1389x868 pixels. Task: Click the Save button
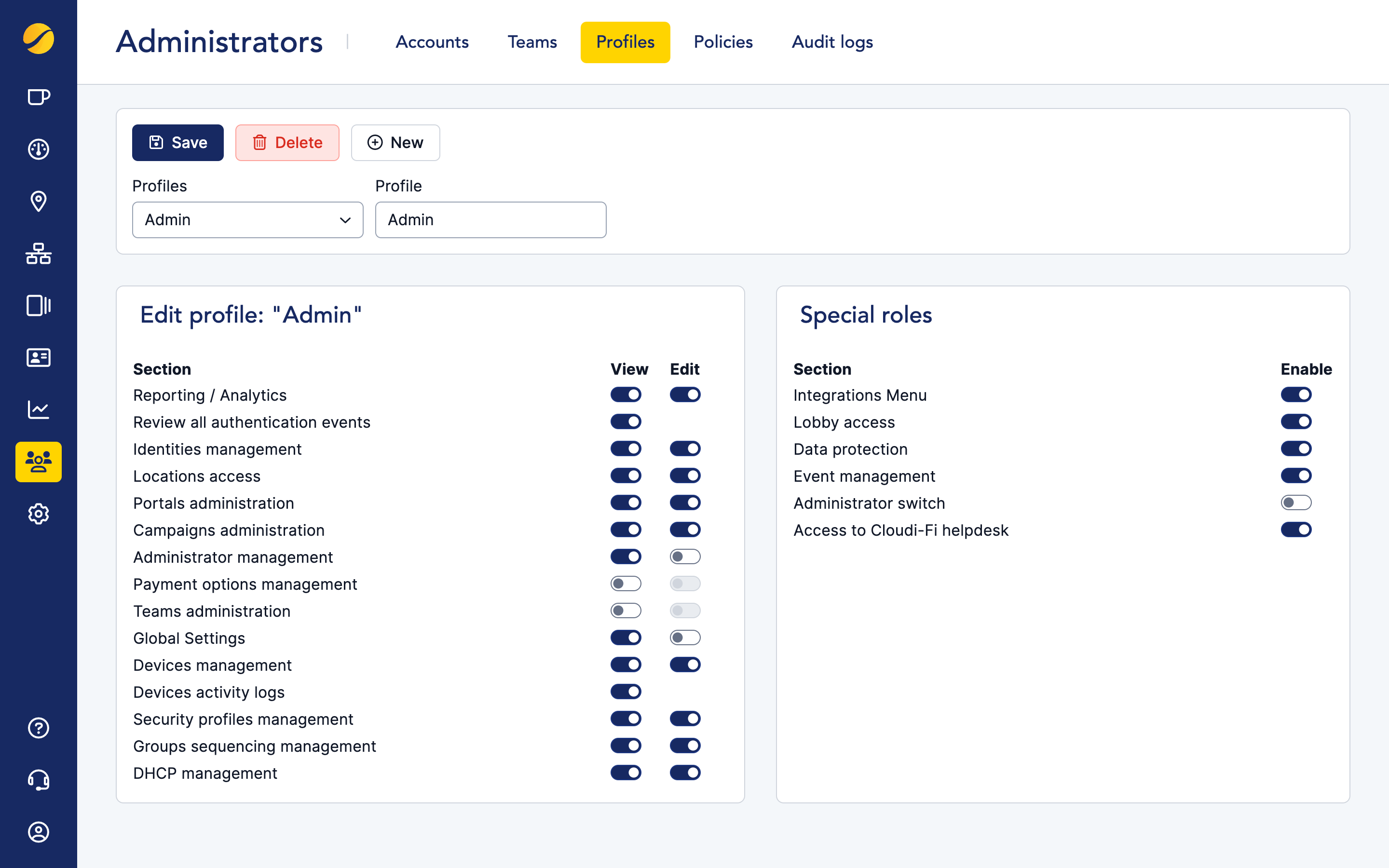pos(177,142)
